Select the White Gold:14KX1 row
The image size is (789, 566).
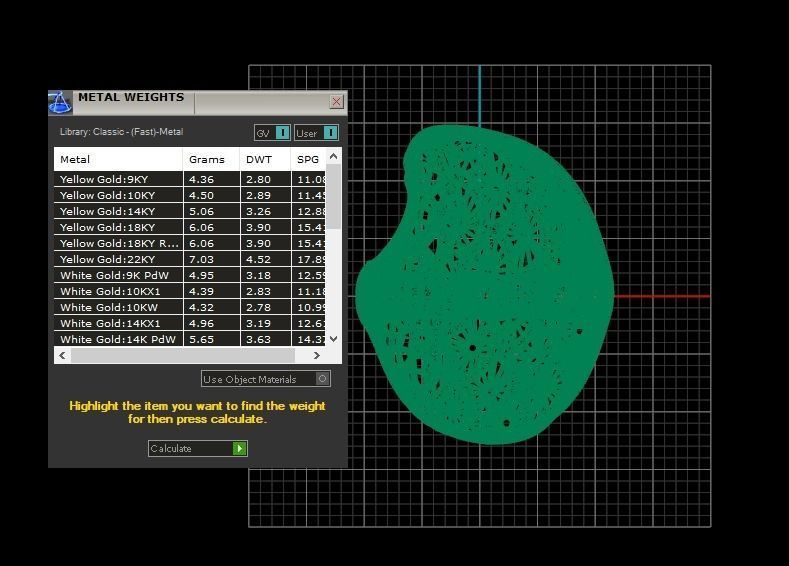190,324
